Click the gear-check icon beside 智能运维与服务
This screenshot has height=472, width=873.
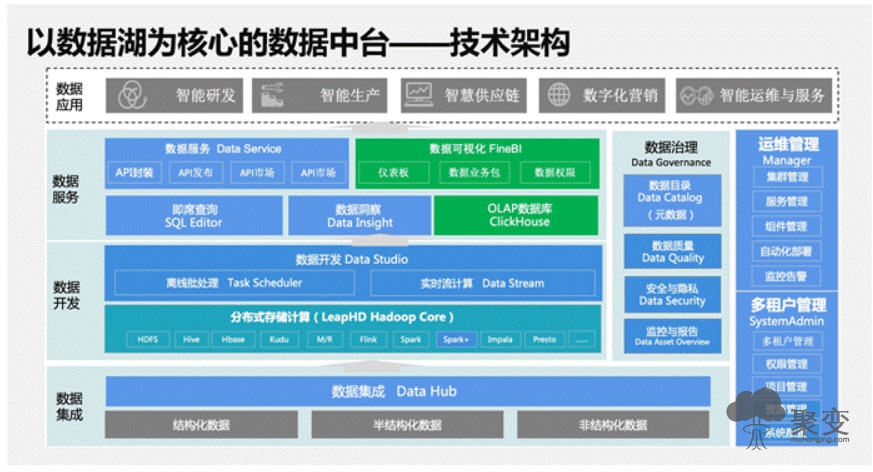coord(697,96)
